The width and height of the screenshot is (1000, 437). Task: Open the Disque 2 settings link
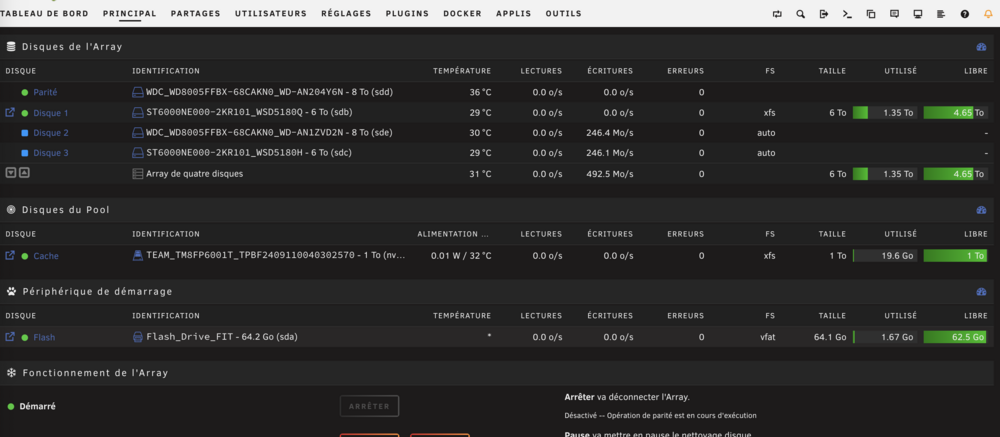(x=51, y=133)
